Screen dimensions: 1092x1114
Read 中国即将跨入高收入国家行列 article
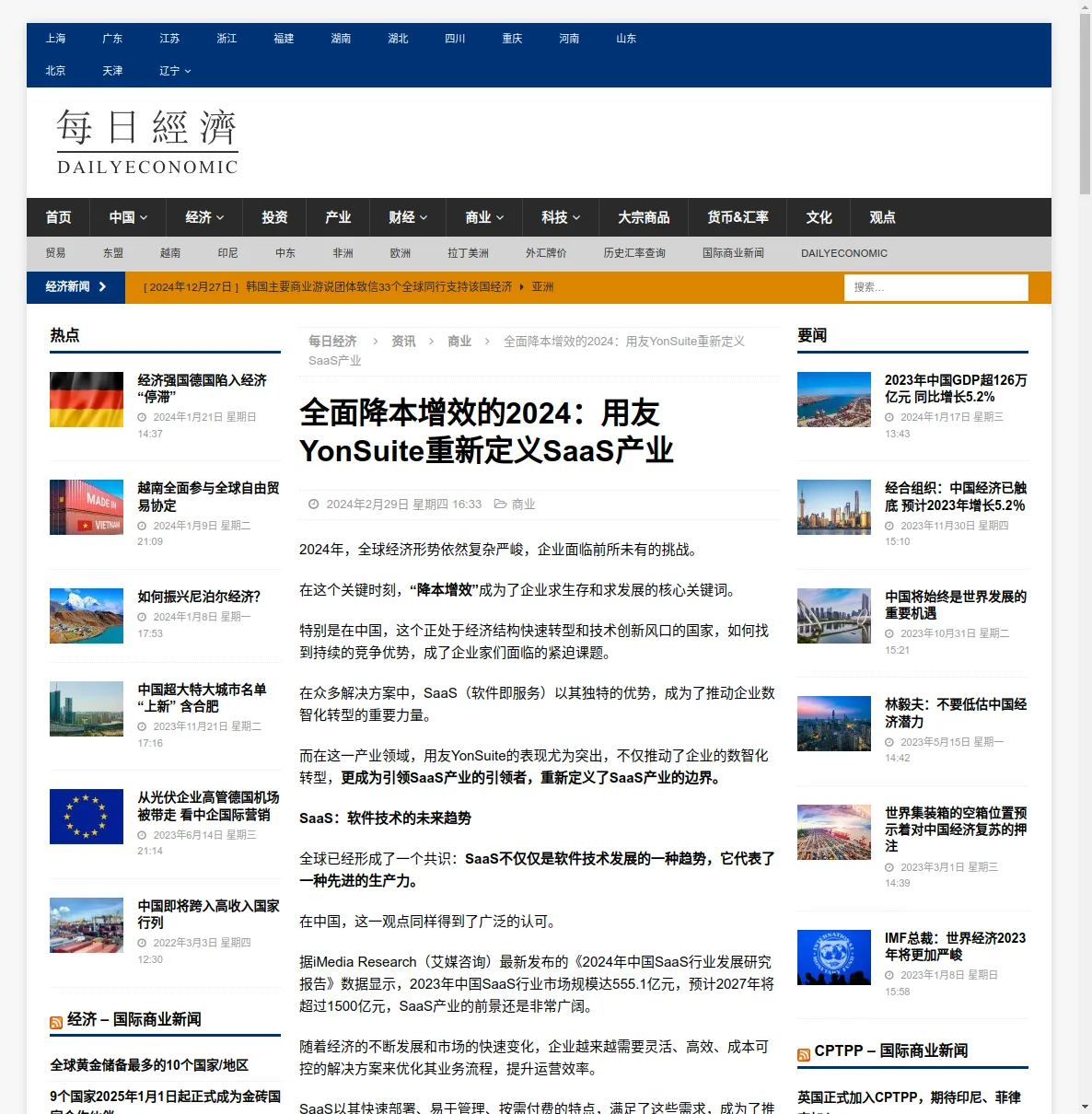tap(208, 914)
